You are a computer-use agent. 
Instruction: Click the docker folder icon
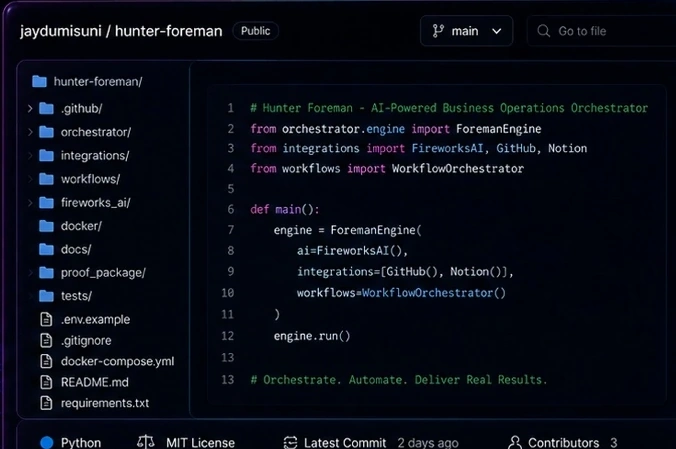pyautogui.click(x=46, y=226)
